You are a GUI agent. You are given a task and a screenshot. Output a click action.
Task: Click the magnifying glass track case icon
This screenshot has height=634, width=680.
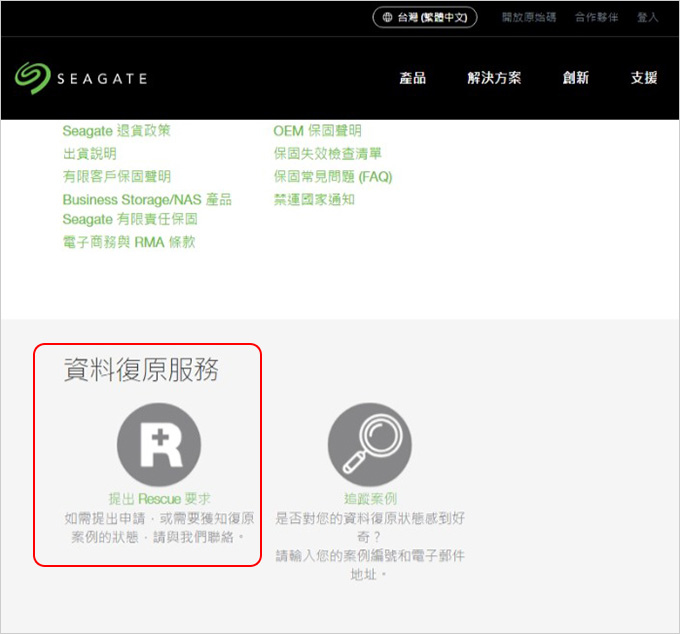pos(370,444)
